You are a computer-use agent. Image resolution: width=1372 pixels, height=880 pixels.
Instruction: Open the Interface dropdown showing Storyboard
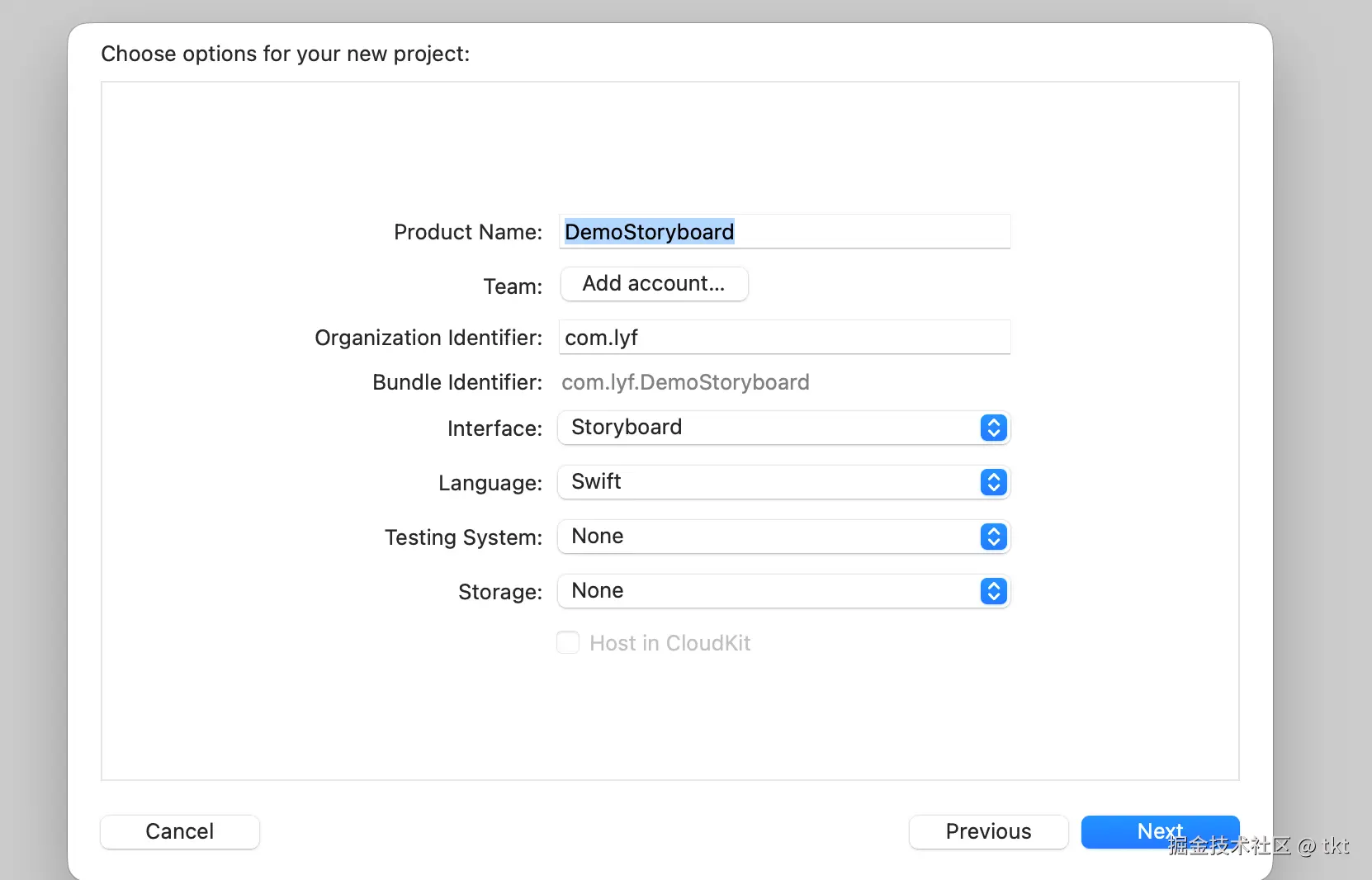(x=768, y=428)
